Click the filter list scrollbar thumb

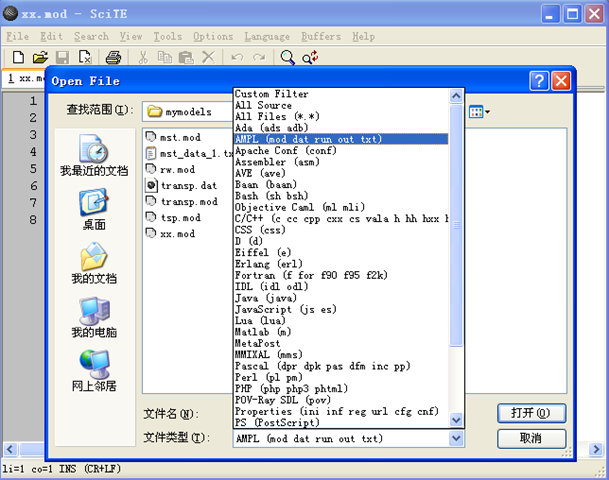pos(456,225)
